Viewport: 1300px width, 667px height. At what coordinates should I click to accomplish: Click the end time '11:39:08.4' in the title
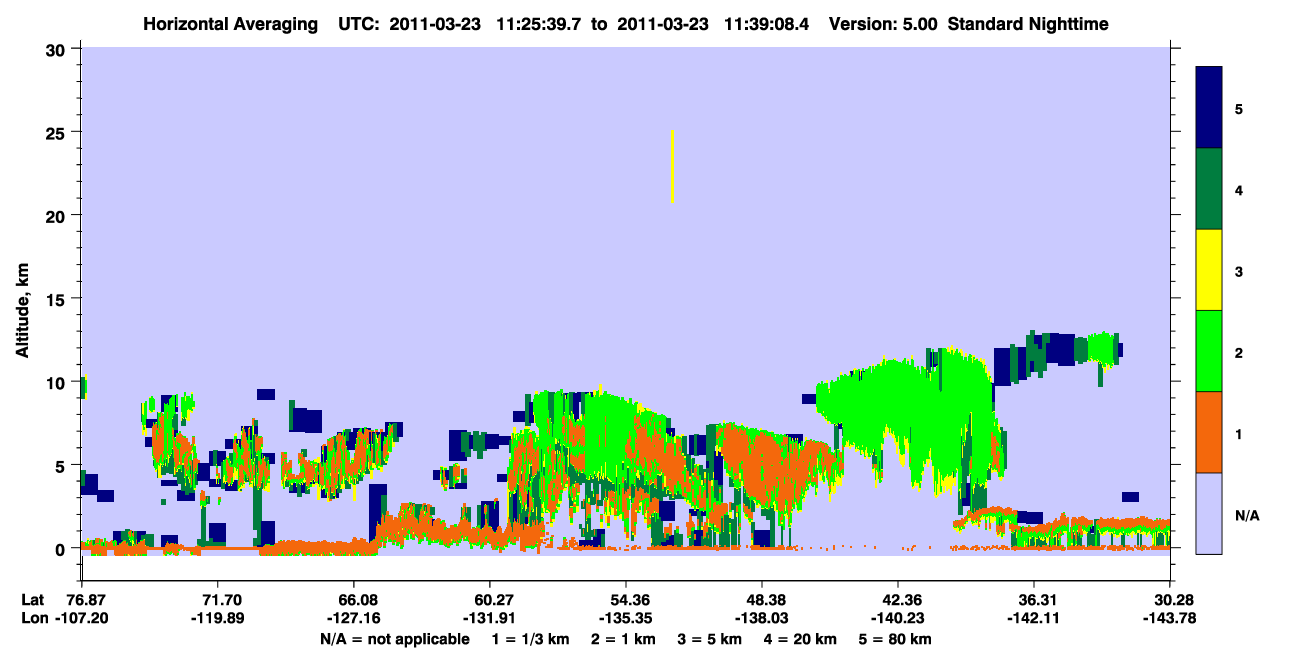click(x=765, y=24)
